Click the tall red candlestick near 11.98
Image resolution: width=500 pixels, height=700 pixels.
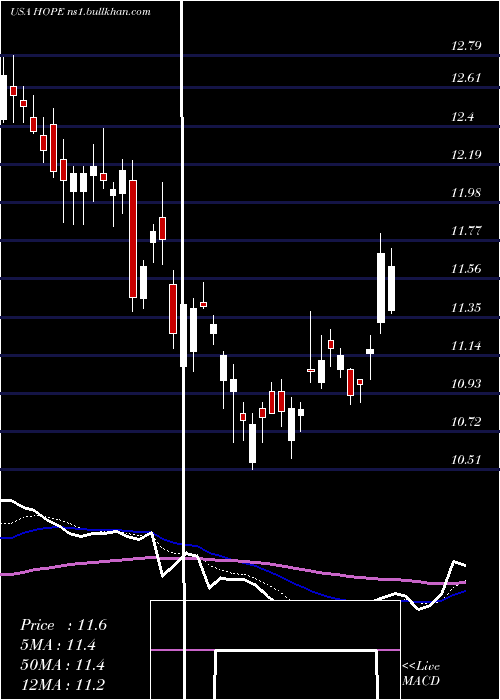(x=133, y=239)
